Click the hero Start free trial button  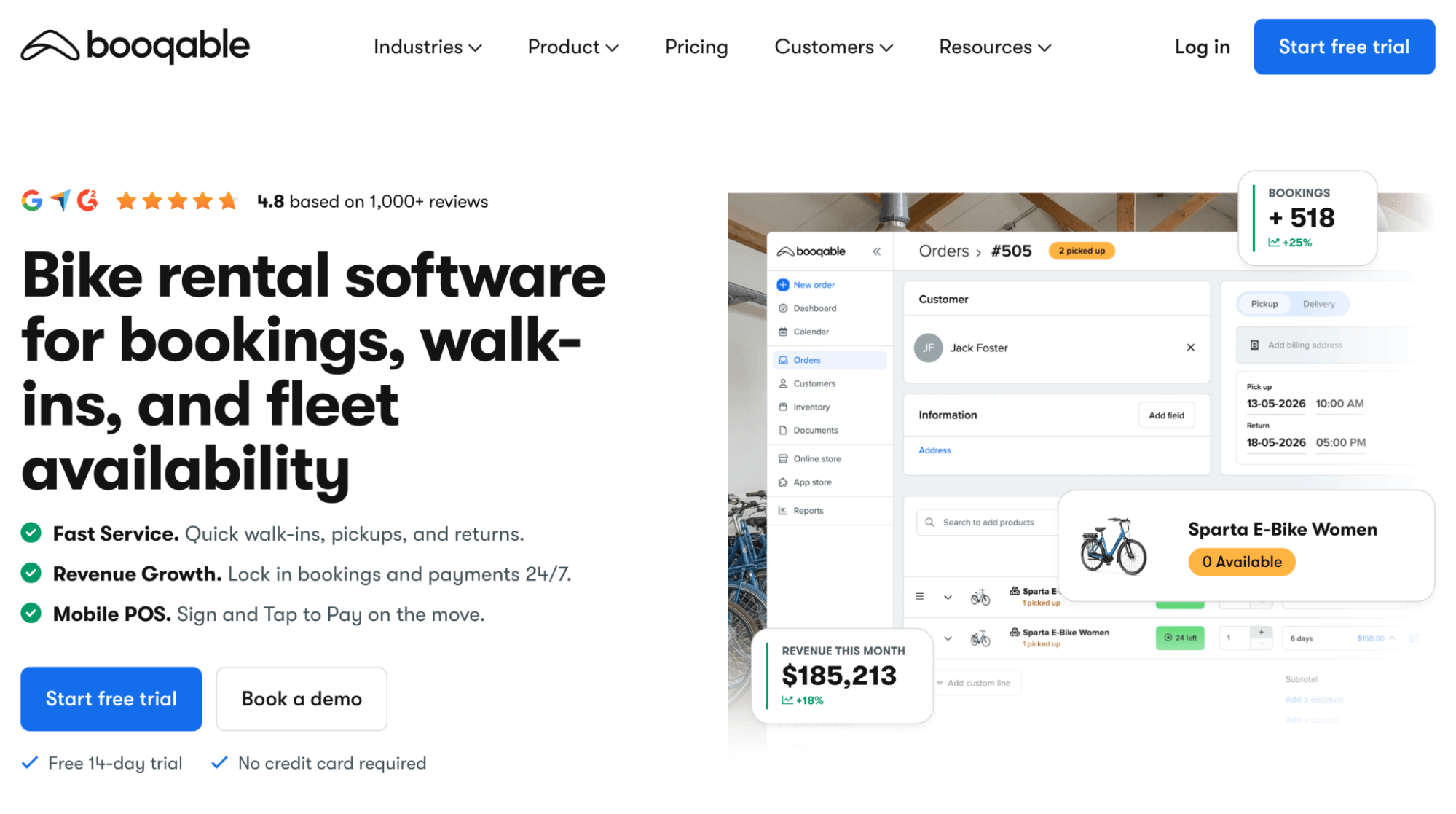(x=111, y=698)
